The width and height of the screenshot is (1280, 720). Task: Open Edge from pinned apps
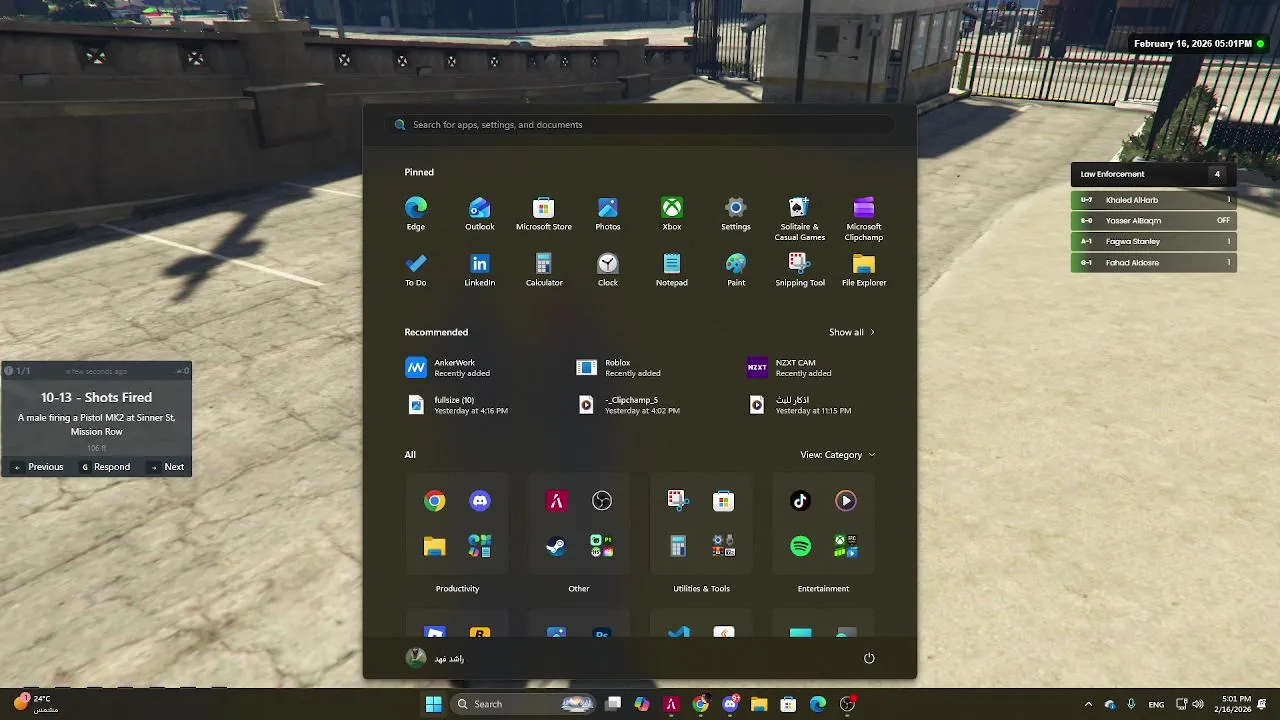(x=416, y=213)
